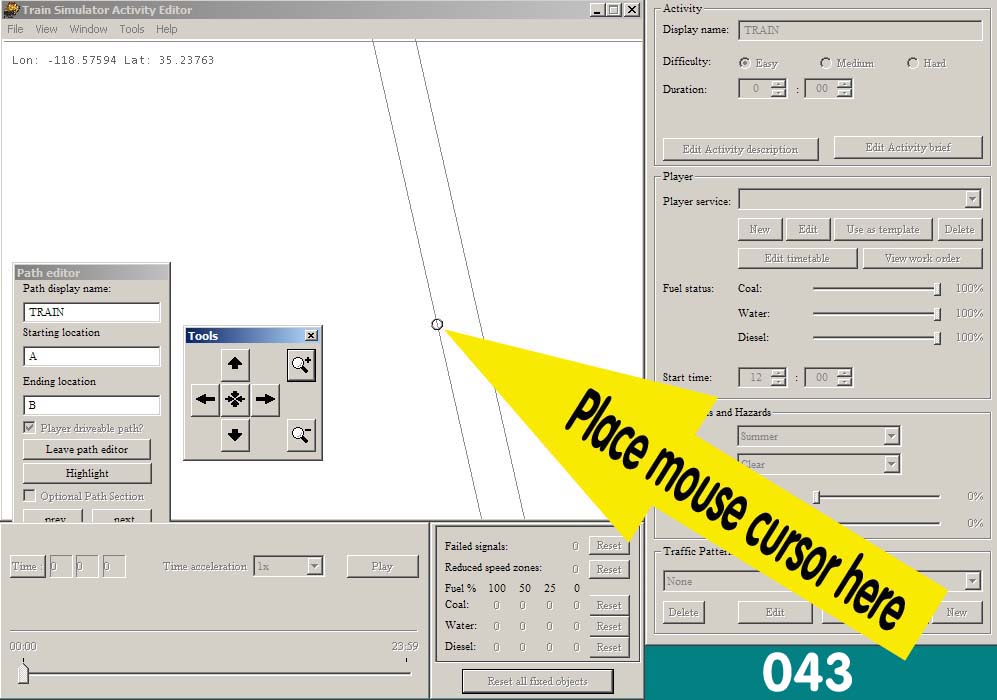Close the Tools floating palette
Viewport: 997px width, 700px height.
[x=311, y=336]
